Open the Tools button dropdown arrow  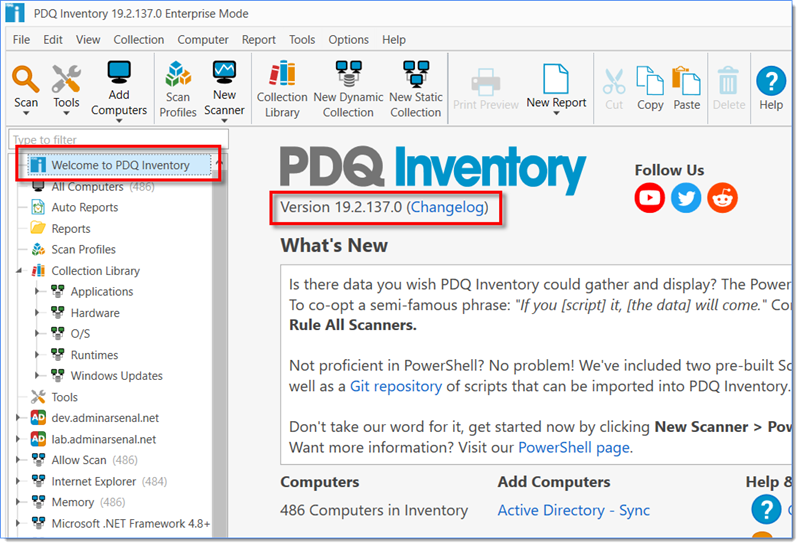(x=66, y=113)
